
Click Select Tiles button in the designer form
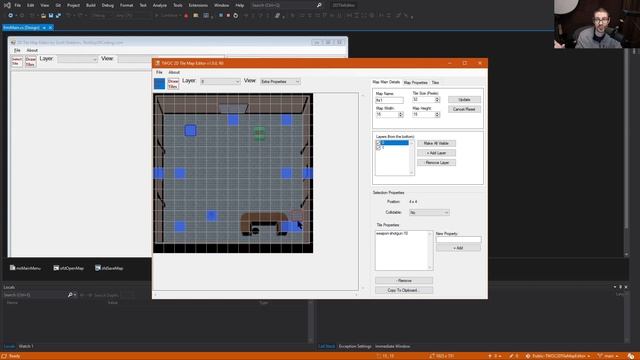coord(17,61)
